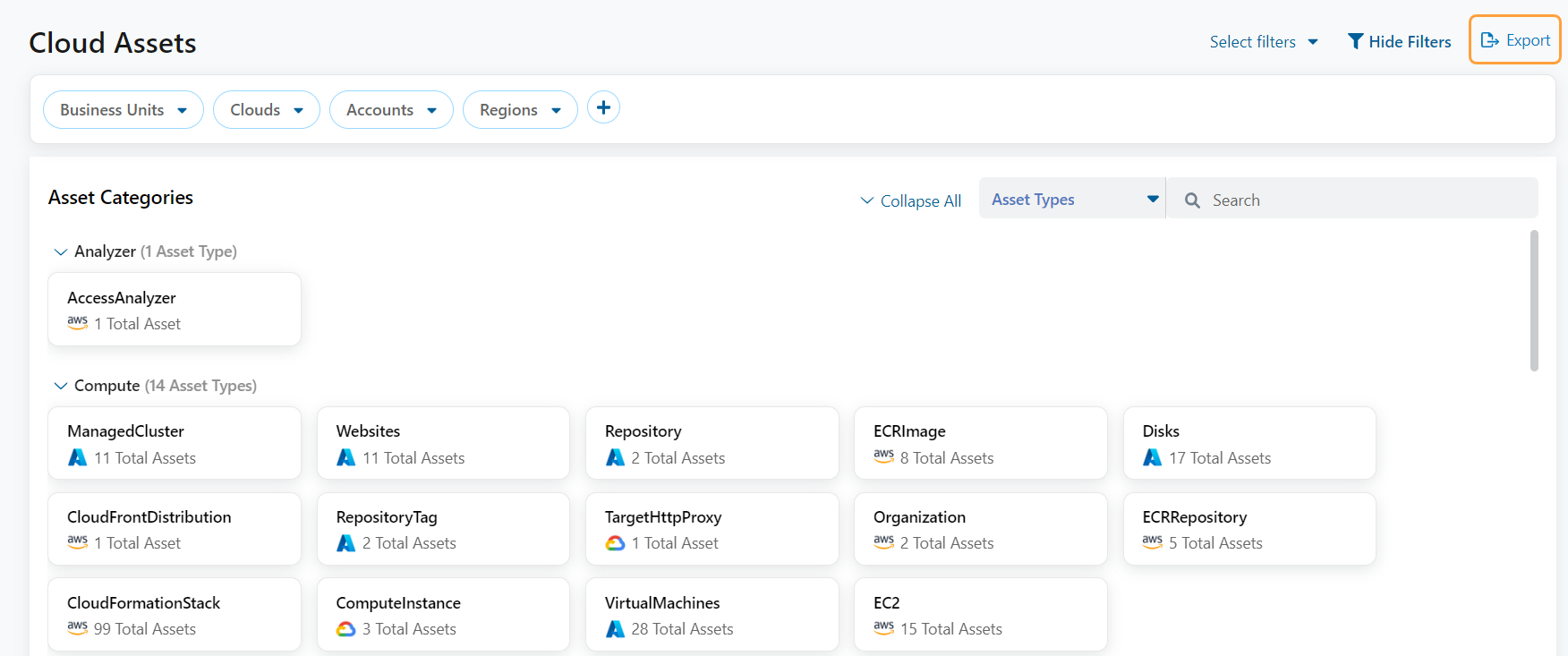Open the Select filters dropdown
Image resolution: width=1568 pixels, height=656 pixels.
[1264, 41]
